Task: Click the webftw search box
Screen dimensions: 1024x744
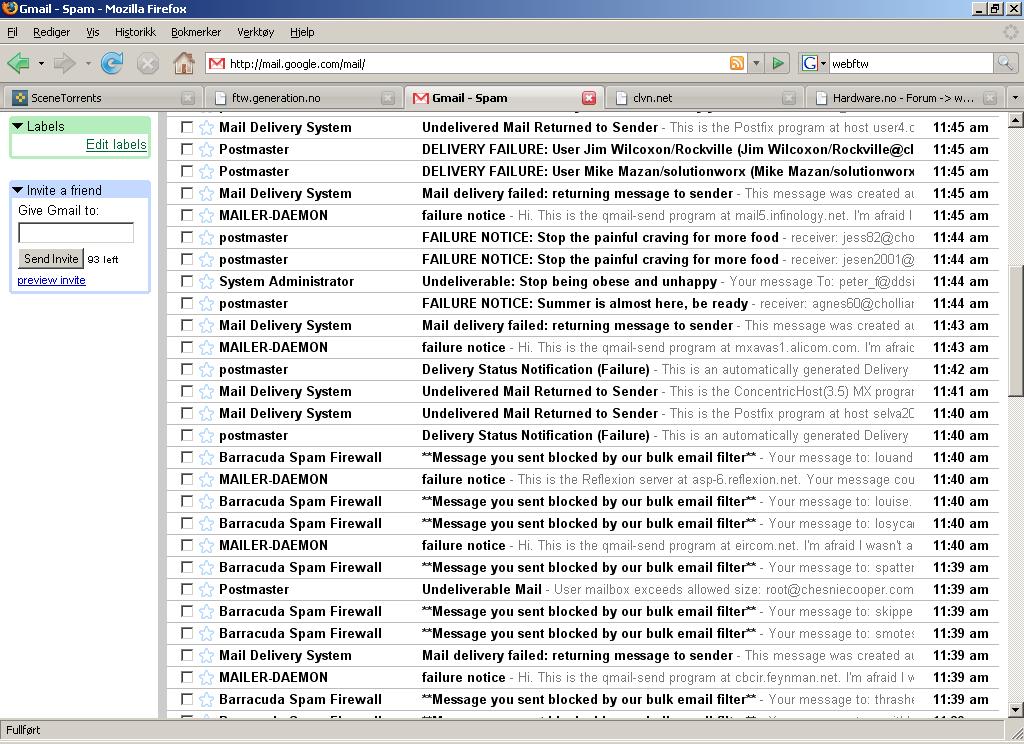Action: pyautogui.click(x=911, y=63)
